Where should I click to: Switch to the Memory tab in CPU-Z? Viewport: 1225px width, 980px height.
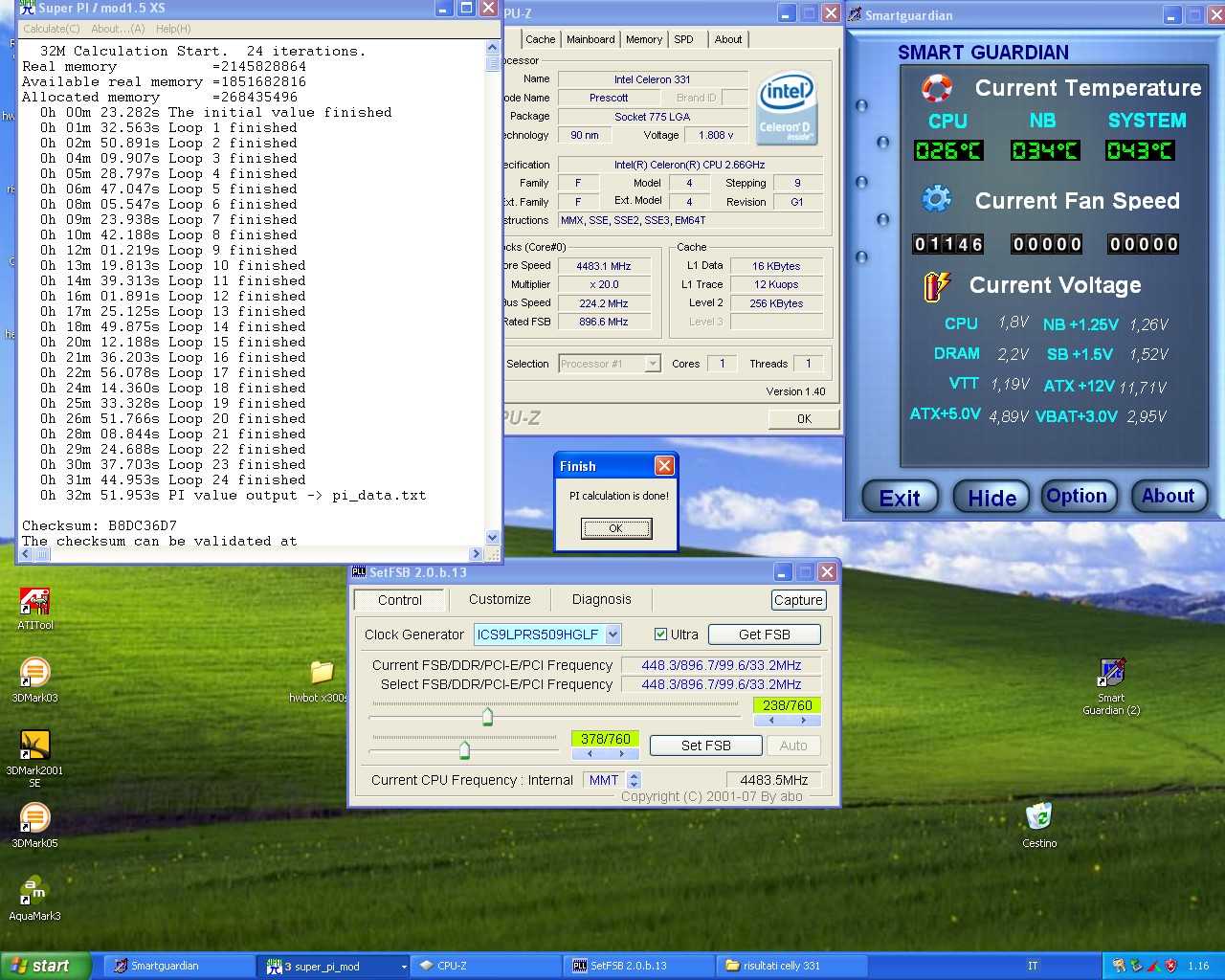point(644,39)
